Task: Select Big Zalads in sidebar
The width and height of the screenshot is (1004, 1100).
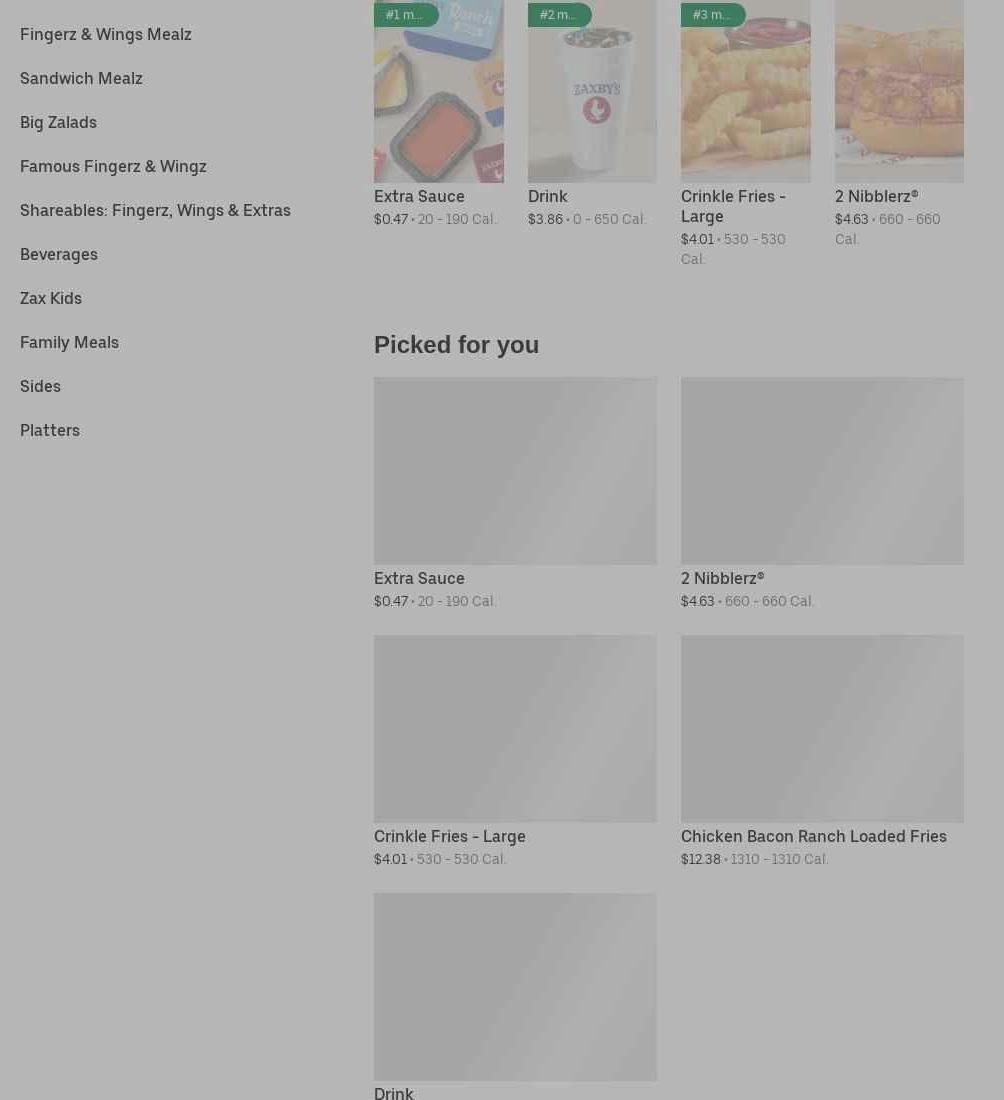Action: point(58,122)
